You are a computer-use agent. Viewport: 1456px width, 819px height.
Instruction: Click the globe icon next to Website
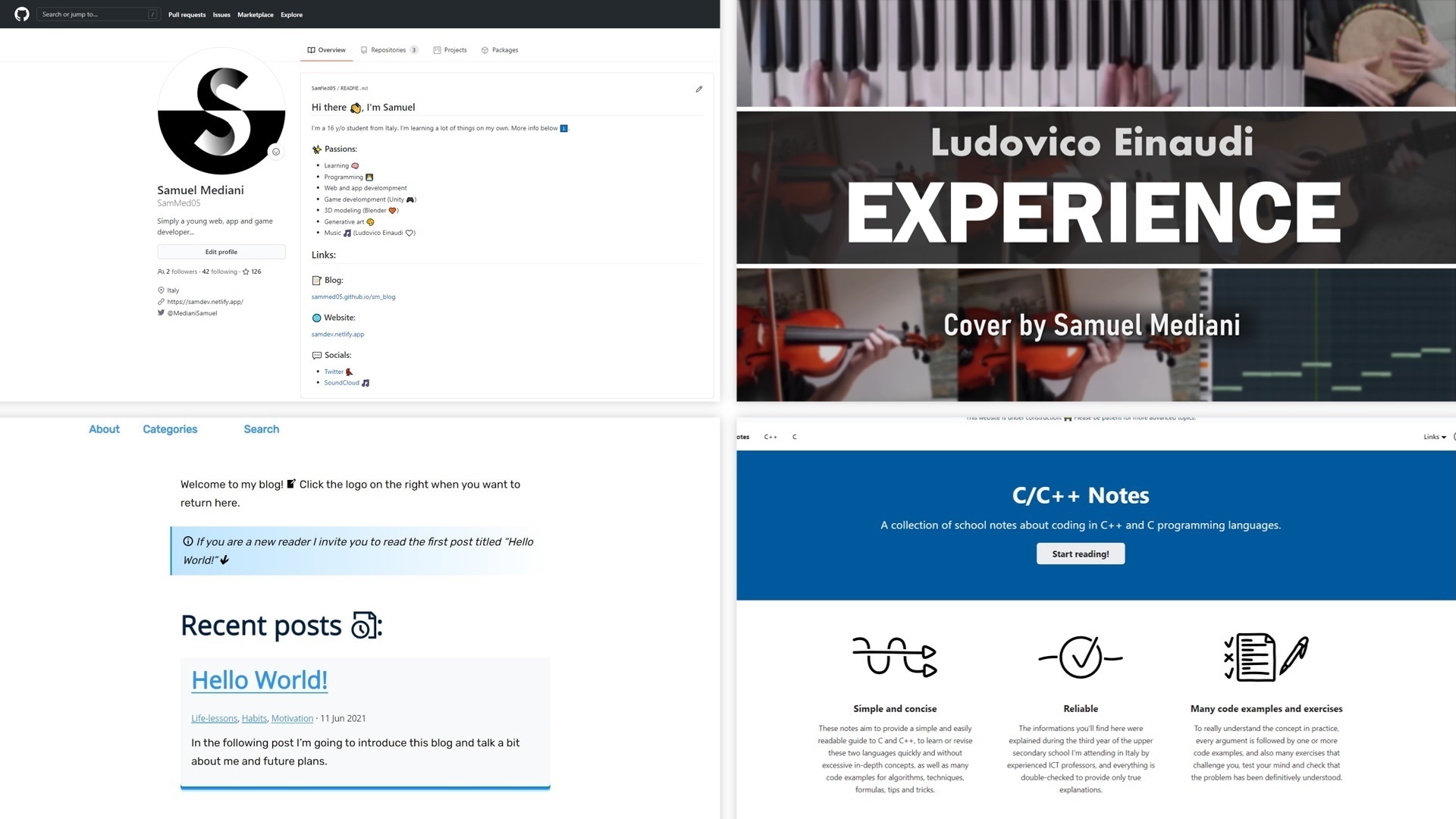(x=315, y=317)
